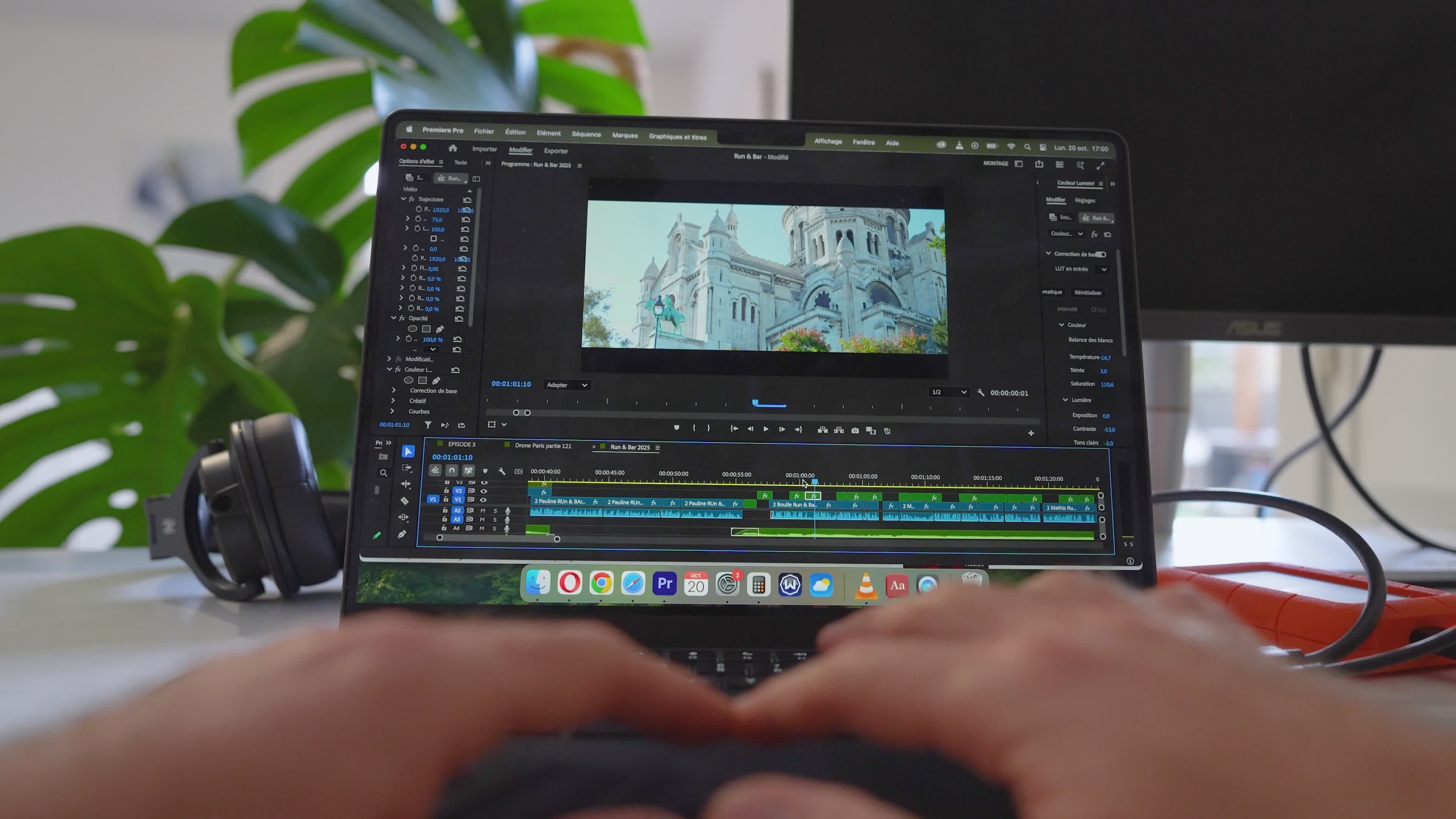Reset Lumetri effect with undo arrow
This screenshot has width=1456, height=819.
pyautogui.click(x=1107, y=234)
